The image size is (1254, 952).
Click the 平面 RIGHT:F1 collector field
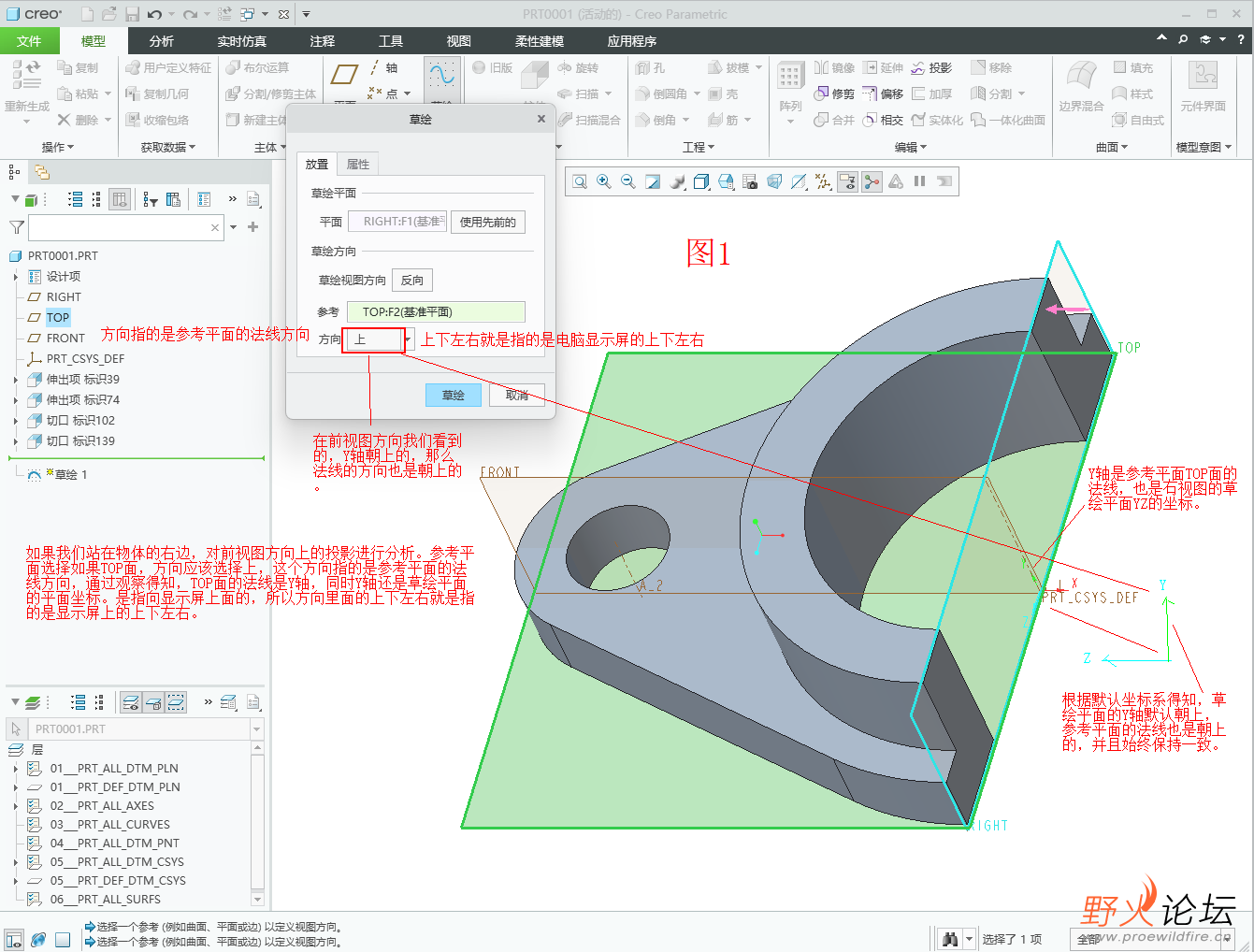397,222
